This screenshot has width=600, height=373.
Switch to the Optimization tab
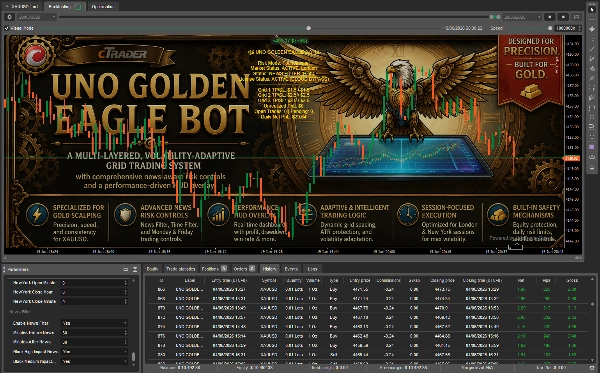(x=103, y=7)
